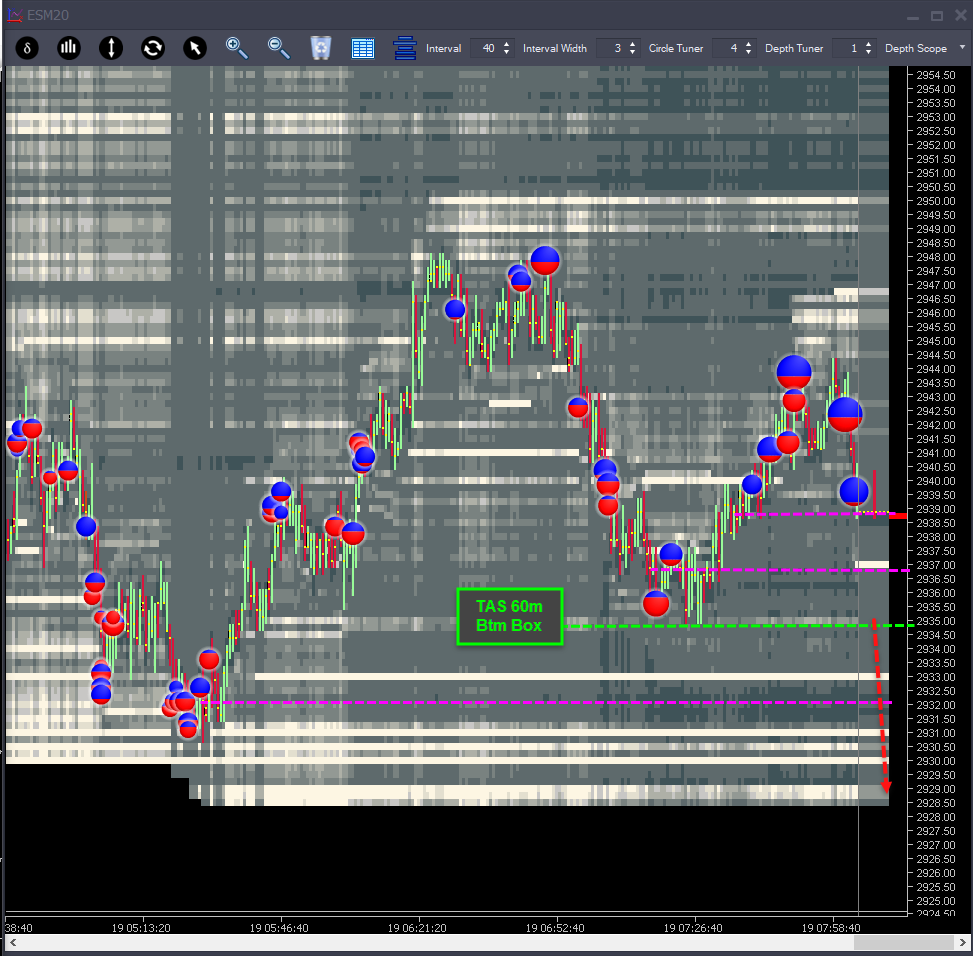Viewport: 973px width, 956px height.
Task: Click the 19 07:58:40 time axis label
Action: 831,928
